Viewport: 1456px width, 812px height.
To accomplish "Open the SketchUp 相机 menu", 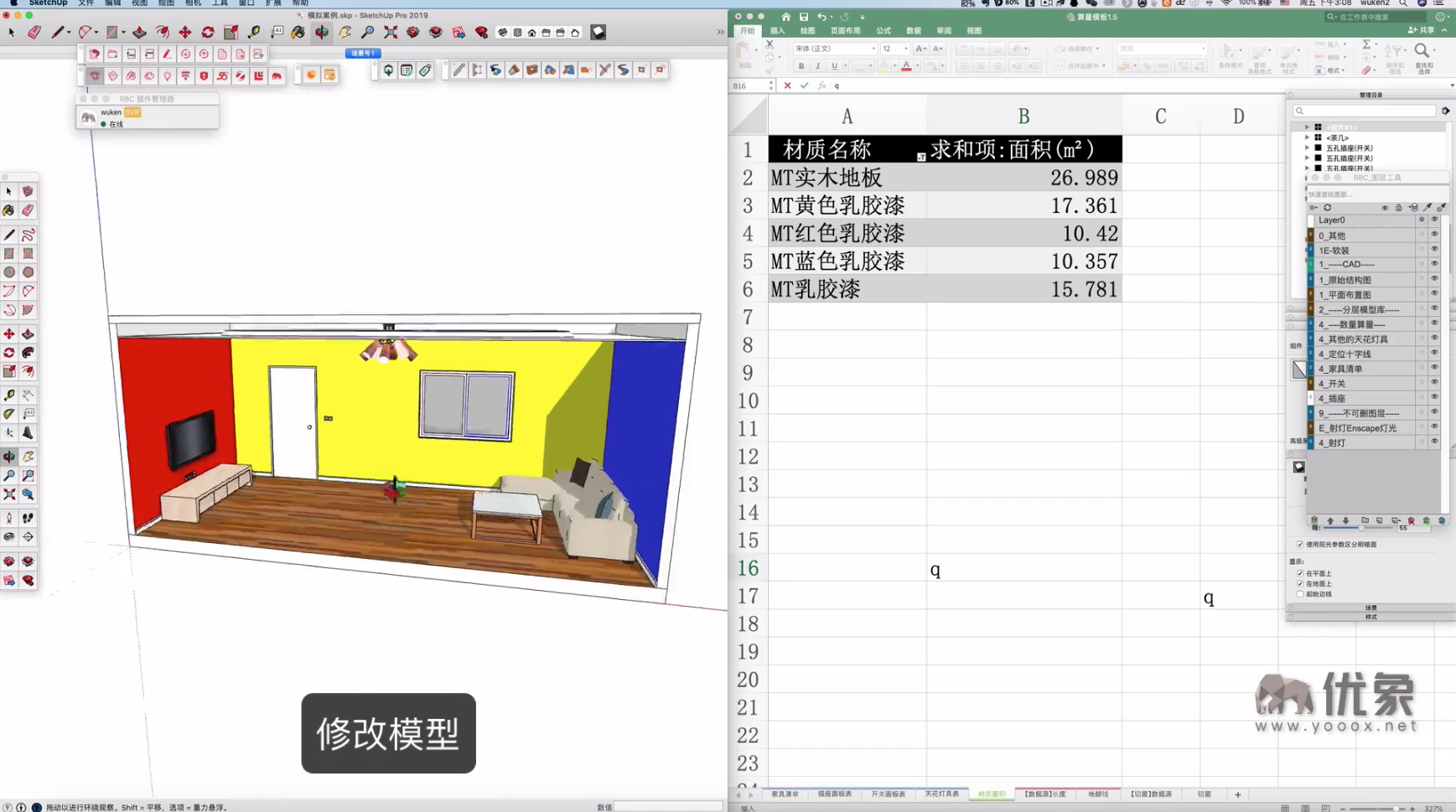I will click(193, 3).
